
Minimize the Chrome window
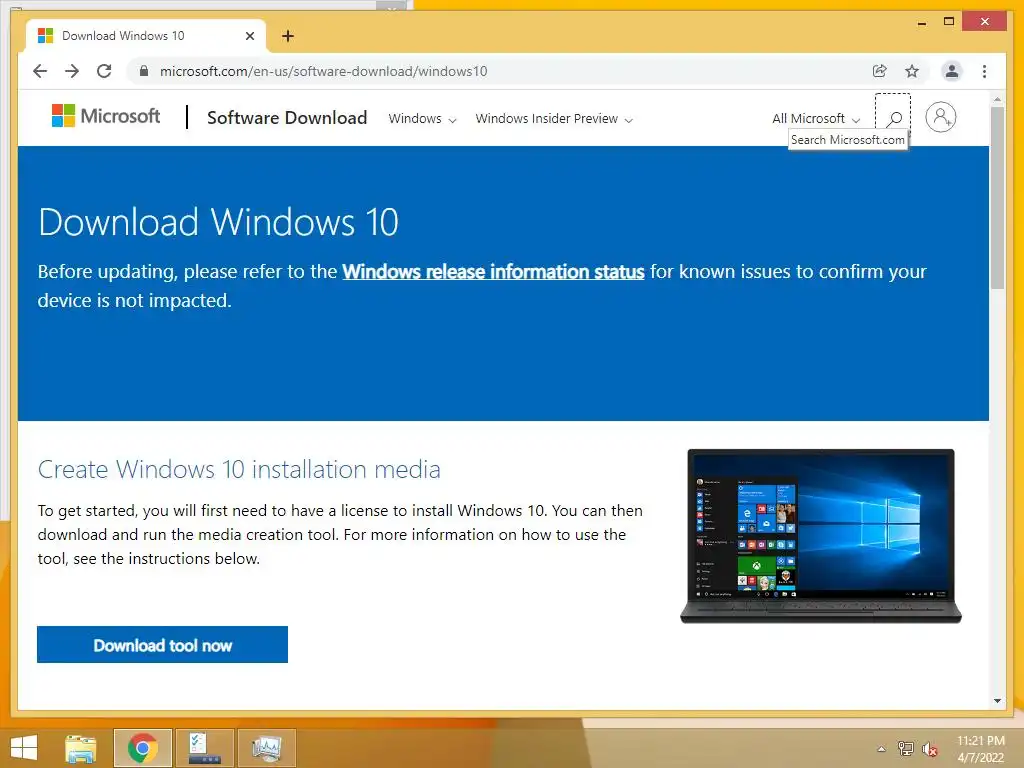pyautogui.click(x=921, y=22)
